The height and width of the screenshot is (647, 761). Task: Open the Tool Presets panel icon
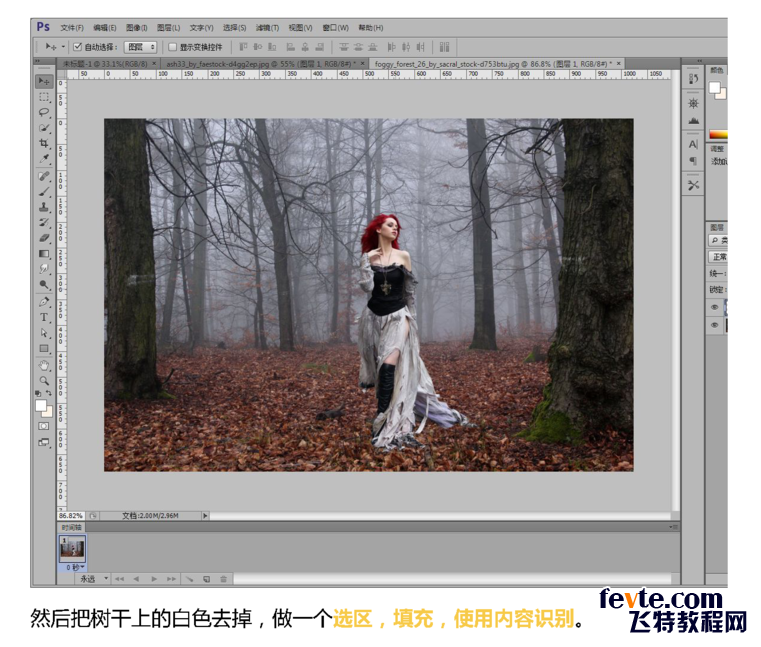point(693,185)
